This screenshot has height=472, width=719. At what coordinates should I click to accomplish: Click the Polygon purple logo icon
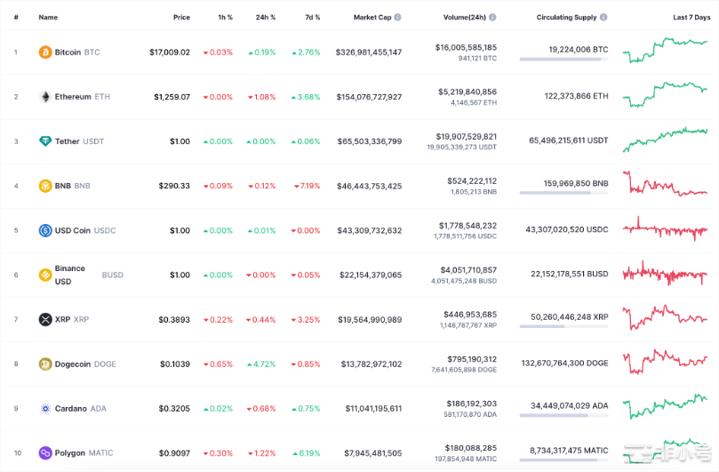45,453
